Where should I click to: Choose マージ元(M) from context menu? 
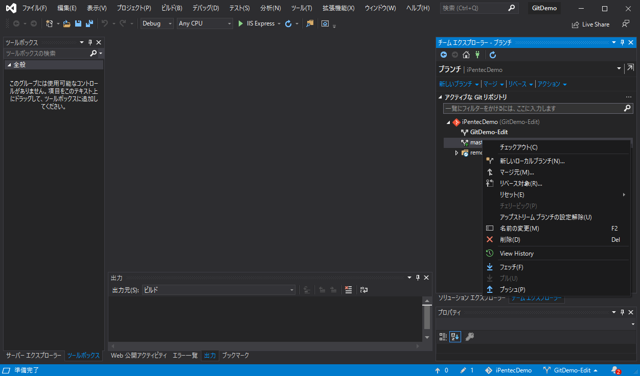pyautogui.click(x=556, y=172)
